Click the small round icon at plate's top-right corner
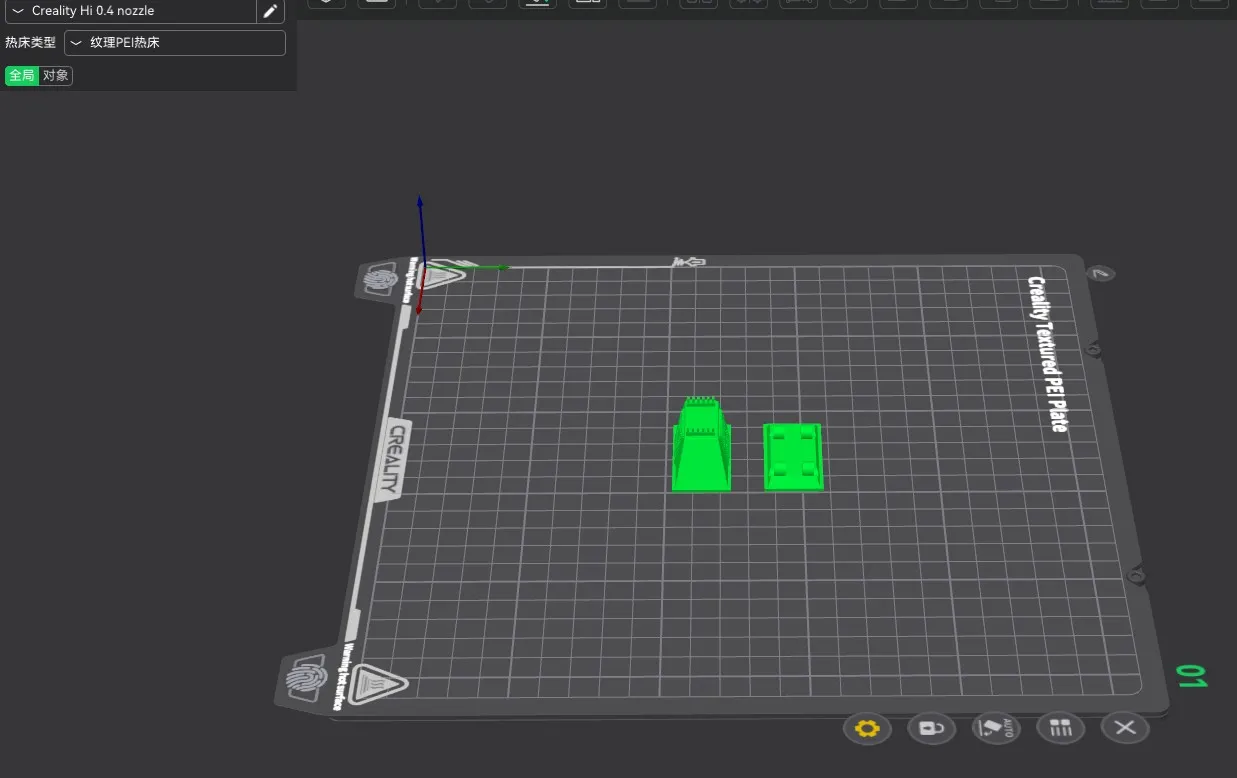 [1101, 274]
